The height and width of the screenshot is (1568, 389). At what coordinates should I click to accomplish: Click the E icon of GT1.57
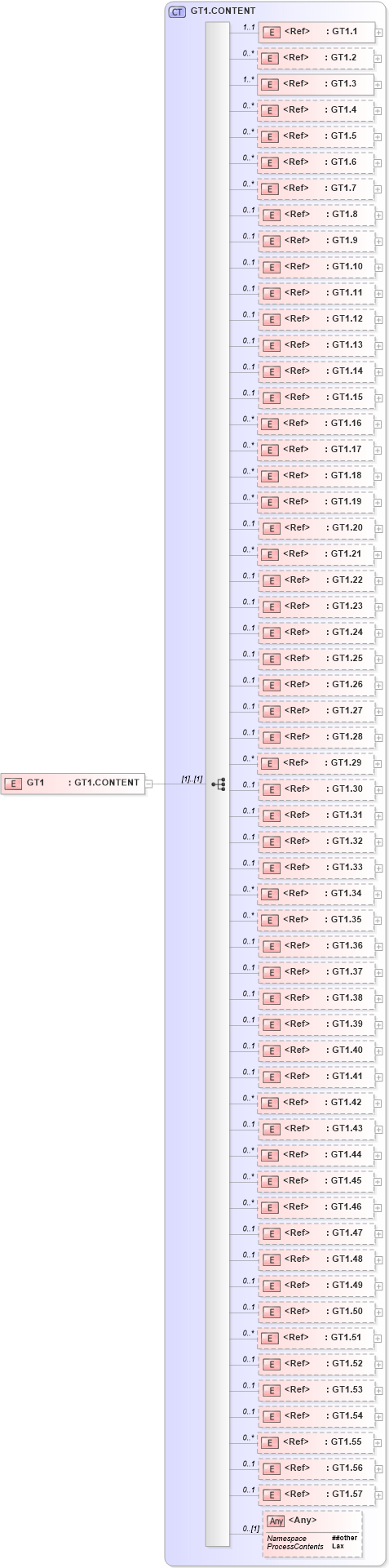[271, 1495]
